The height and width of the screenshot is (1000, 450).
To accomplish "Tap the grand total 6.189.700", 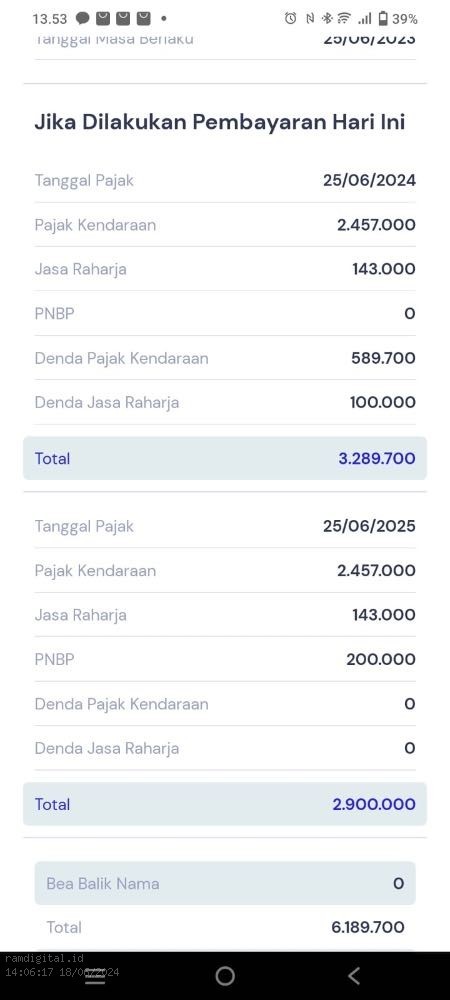I will 368,927.
